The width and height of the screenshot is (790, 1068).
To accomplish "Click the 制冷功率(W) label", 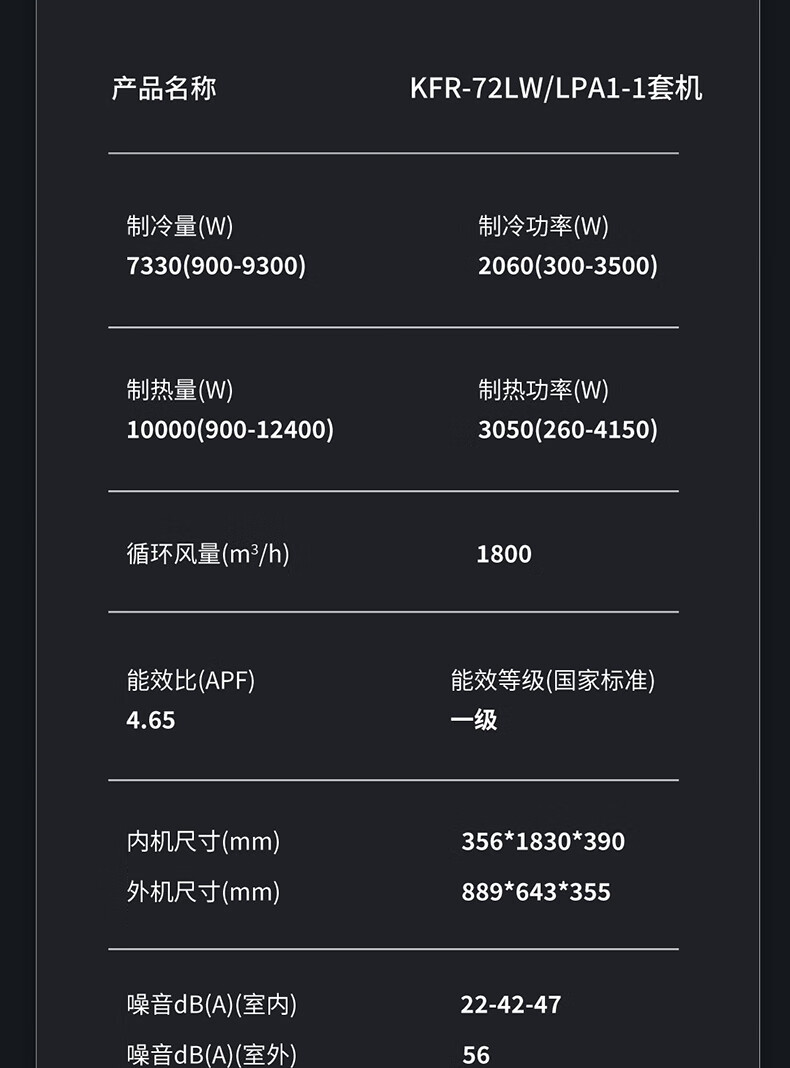I will click(x=543, y=226).
